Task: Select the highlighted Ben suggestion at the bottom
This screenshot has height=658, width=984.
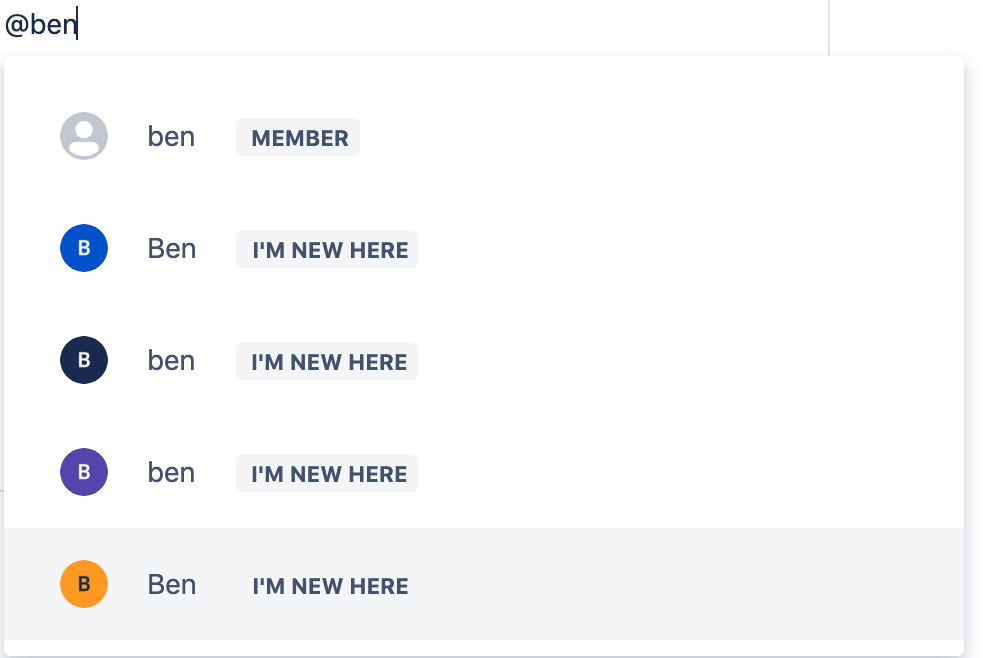Action: click(x=400, y=585)
